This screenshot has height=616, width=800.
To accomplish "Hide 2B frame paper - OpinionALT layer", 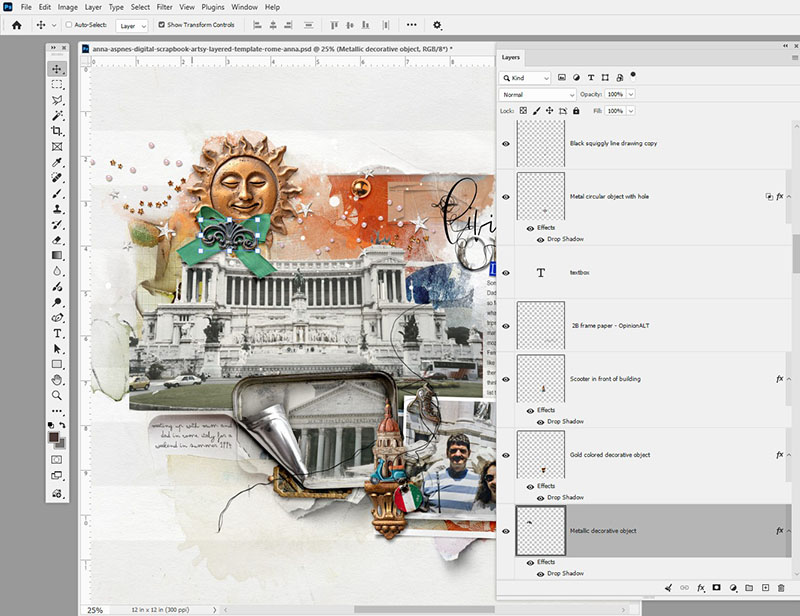I will click(506, 326).
